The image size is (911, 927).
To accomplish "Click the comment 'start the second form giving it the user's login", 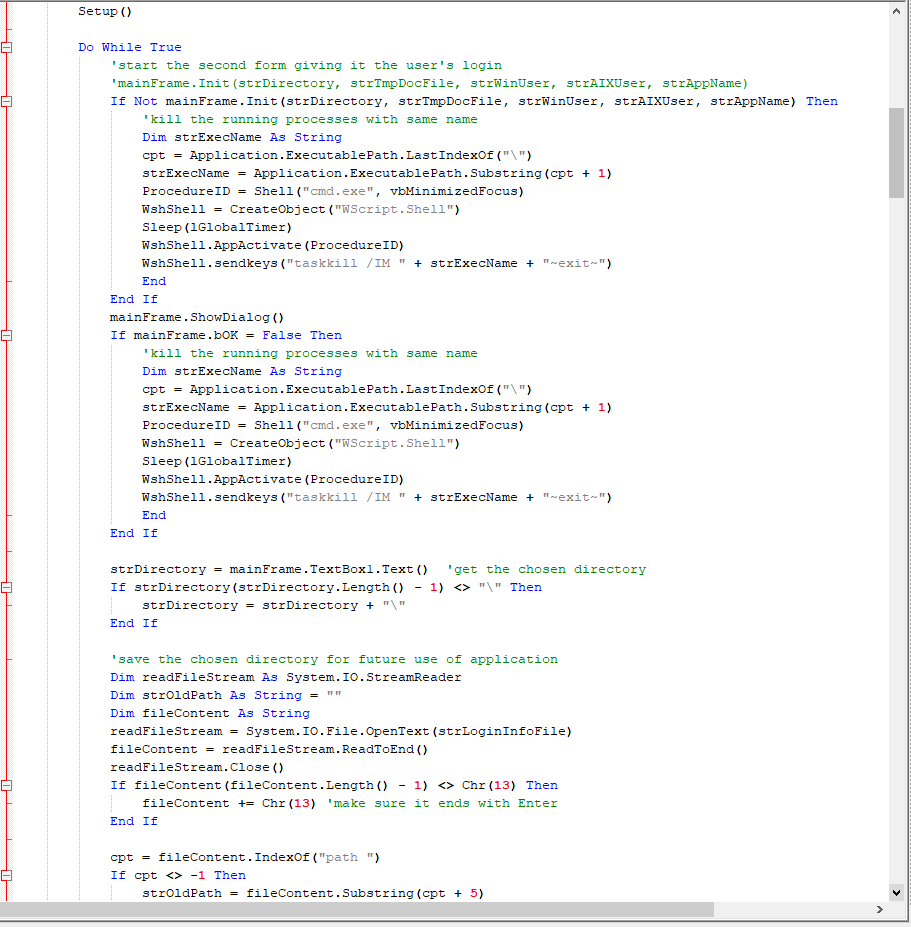I will [306, 66].
